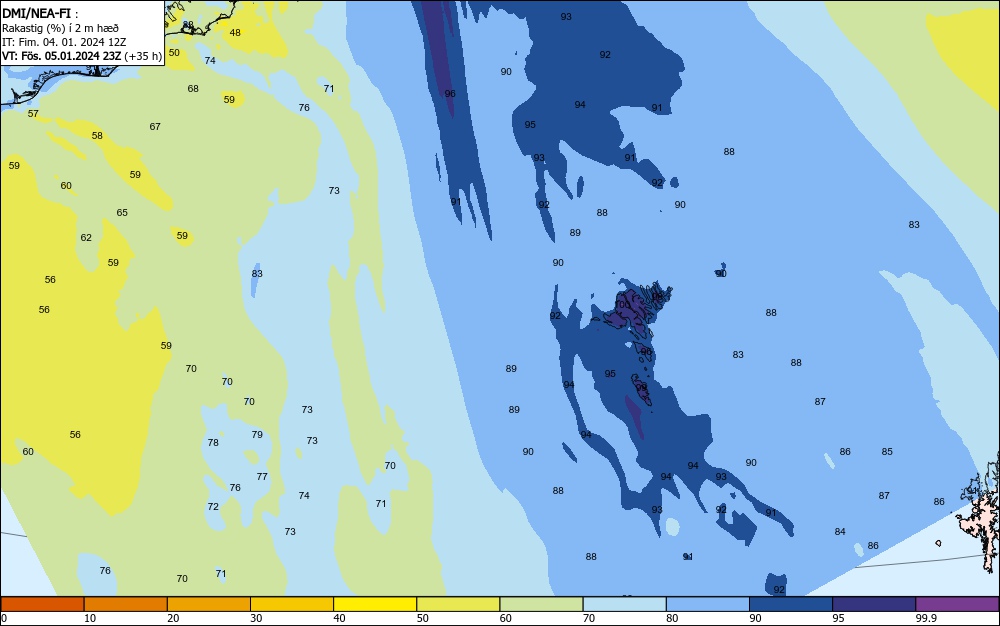This screenshot has width=1000, height=626.
Task: Click the map value '72'
Action: [x=213, y=506]
